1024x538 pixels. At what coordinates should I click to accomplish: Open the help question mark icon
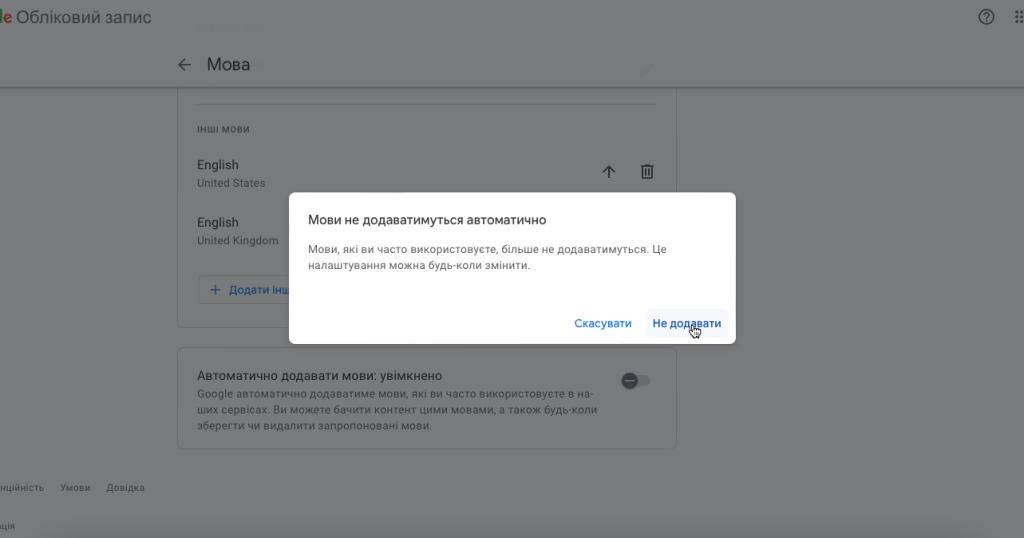(986, 17)
